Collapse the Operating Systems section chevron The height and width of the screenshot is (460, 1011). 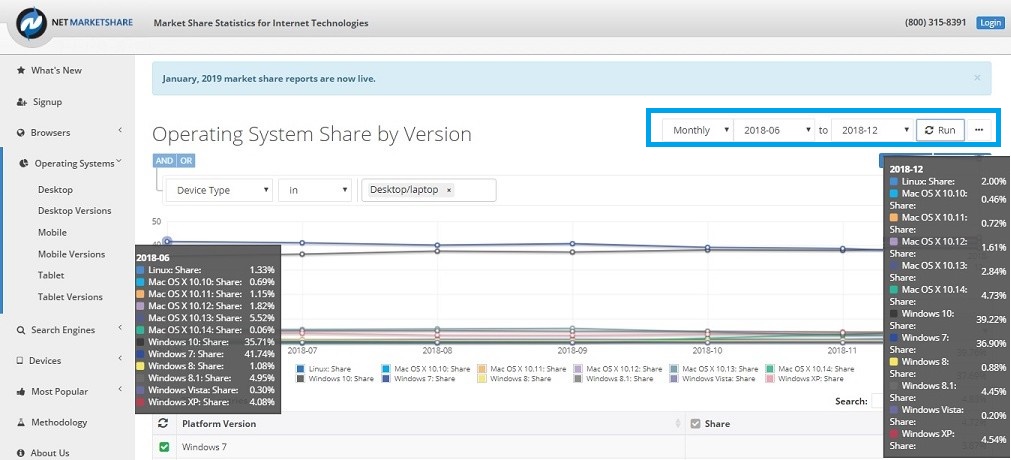119,163
